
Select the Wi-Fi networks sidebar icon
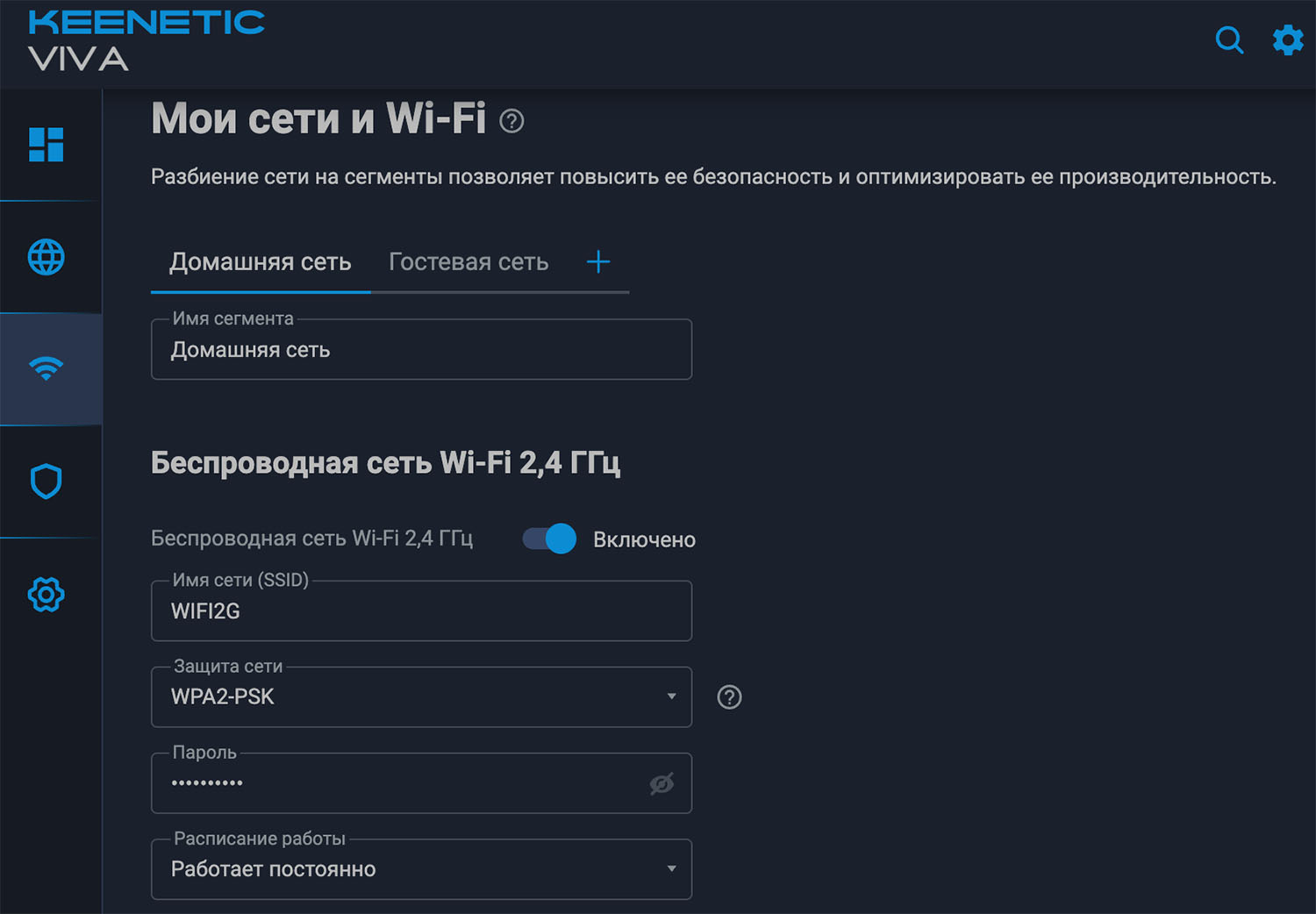pyautogui.click(x=46, y=368)
